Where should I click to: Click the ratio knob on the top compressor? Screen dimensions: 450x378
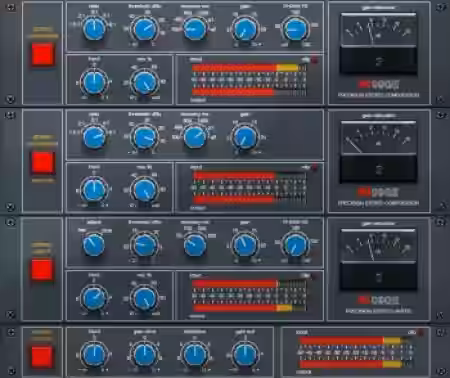tap(94, 29)
